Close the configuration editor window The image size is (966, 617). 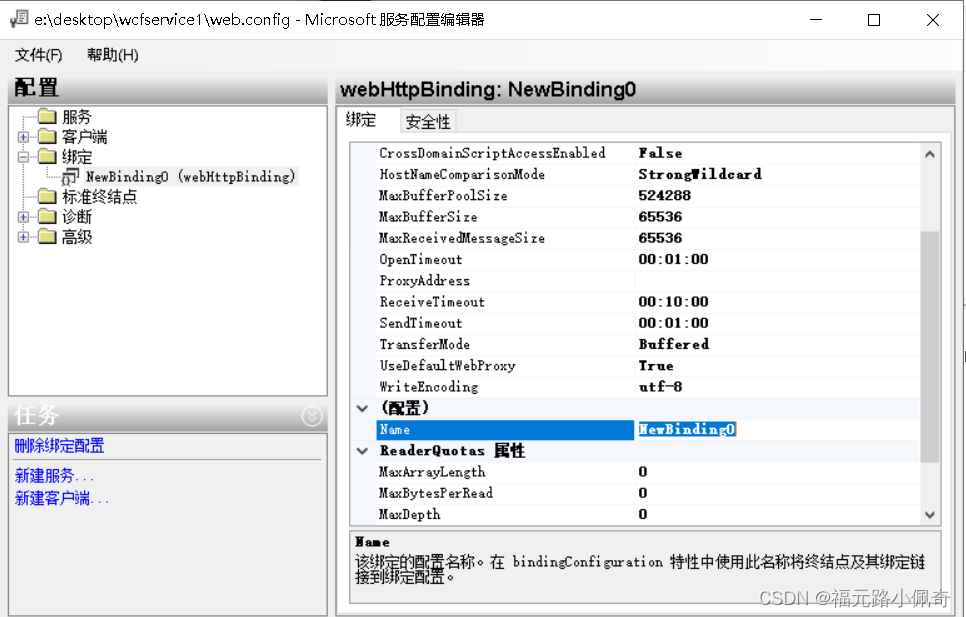pos(933,20)
